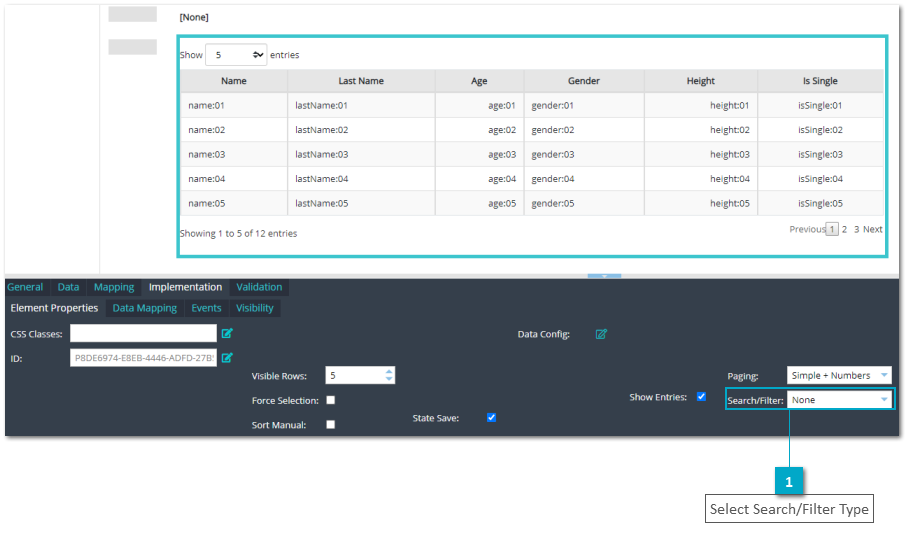Select the gender:04 cell
The height and width of the screenshot is (535, 908).
584,179
